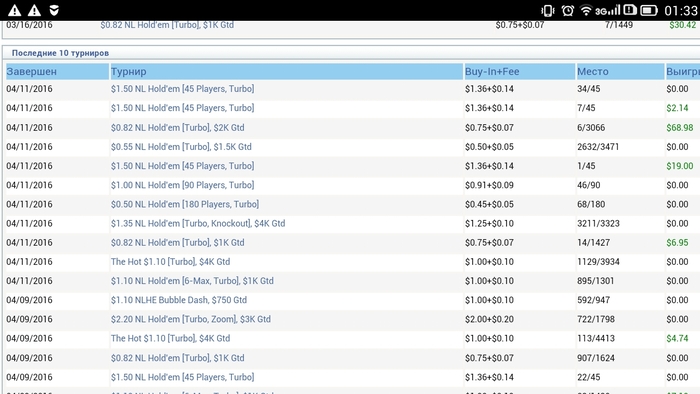Open $0.82 $1K Gtd tournament placed 14/1427
Viewport: 700px width, 394px height.
tap(178, 243)
